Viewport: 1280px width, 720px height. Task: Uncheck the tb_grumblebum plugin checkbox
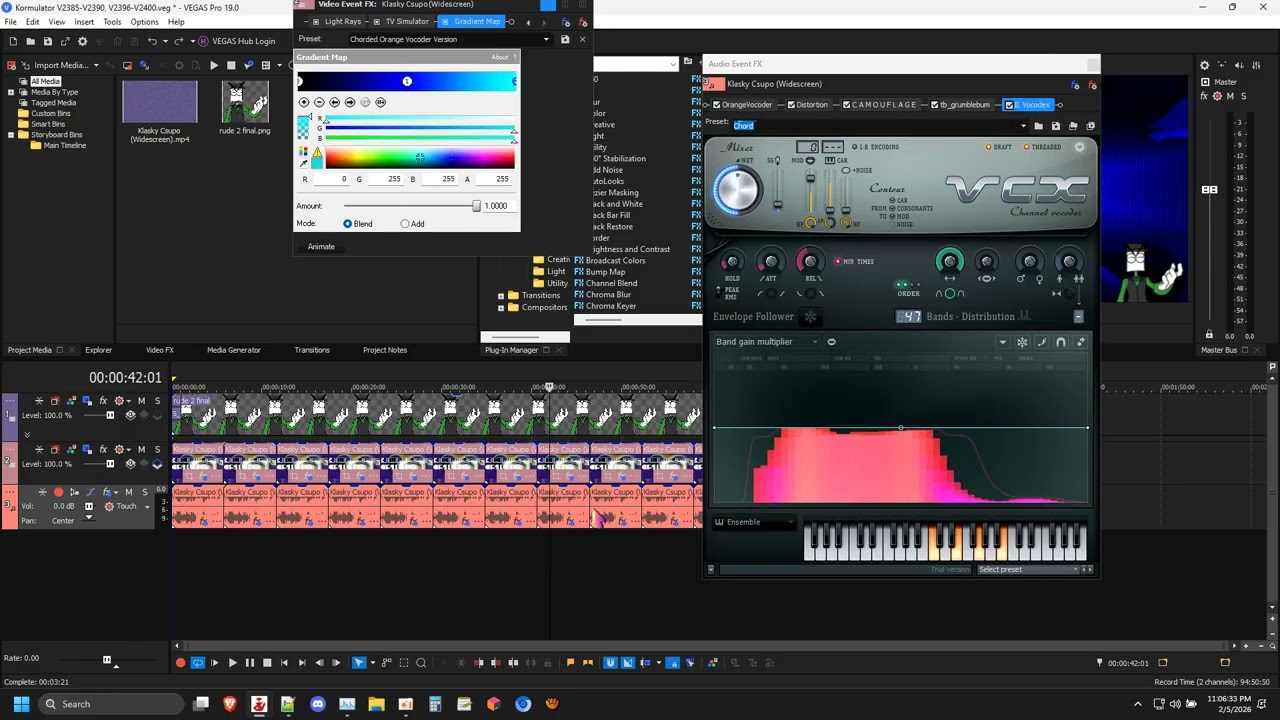[935, 105]
